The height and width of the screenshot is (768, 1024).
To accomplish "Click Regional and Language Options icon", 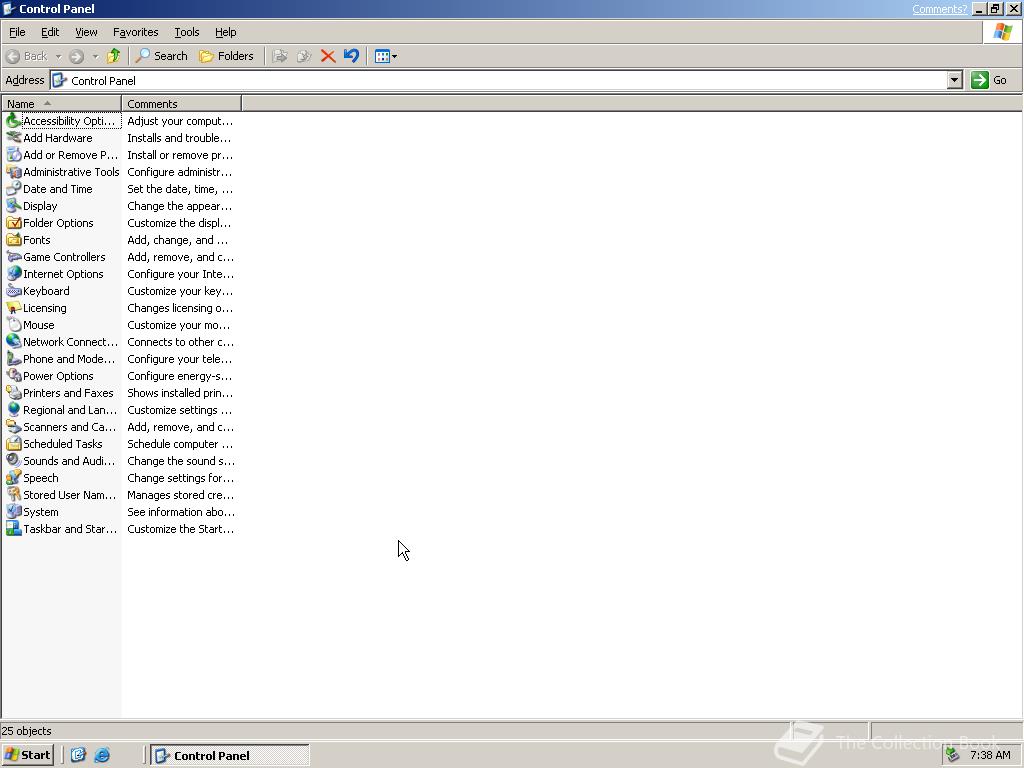I will coord(13,409).
